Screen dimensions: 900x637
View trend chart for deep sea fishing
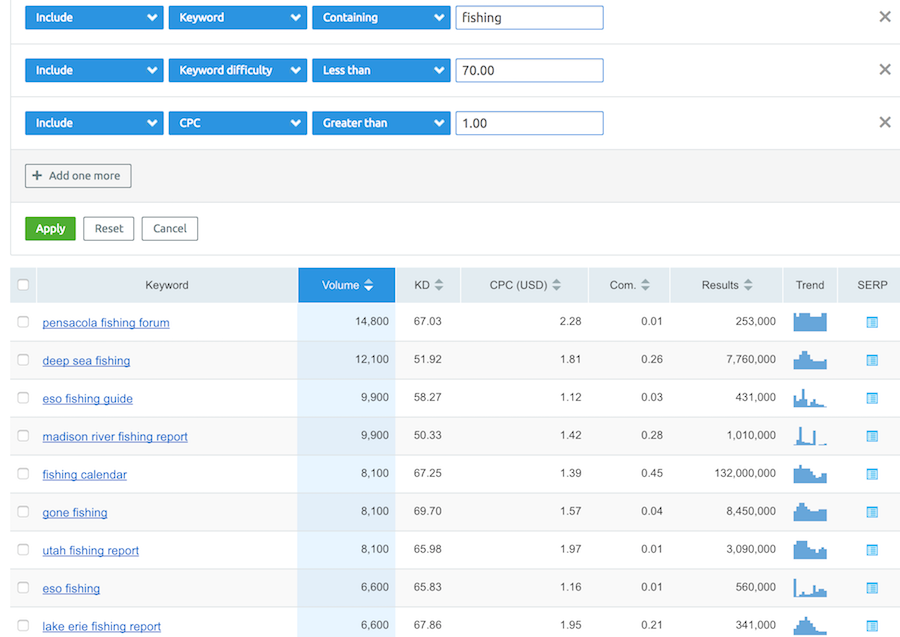(x=810, y=360)
